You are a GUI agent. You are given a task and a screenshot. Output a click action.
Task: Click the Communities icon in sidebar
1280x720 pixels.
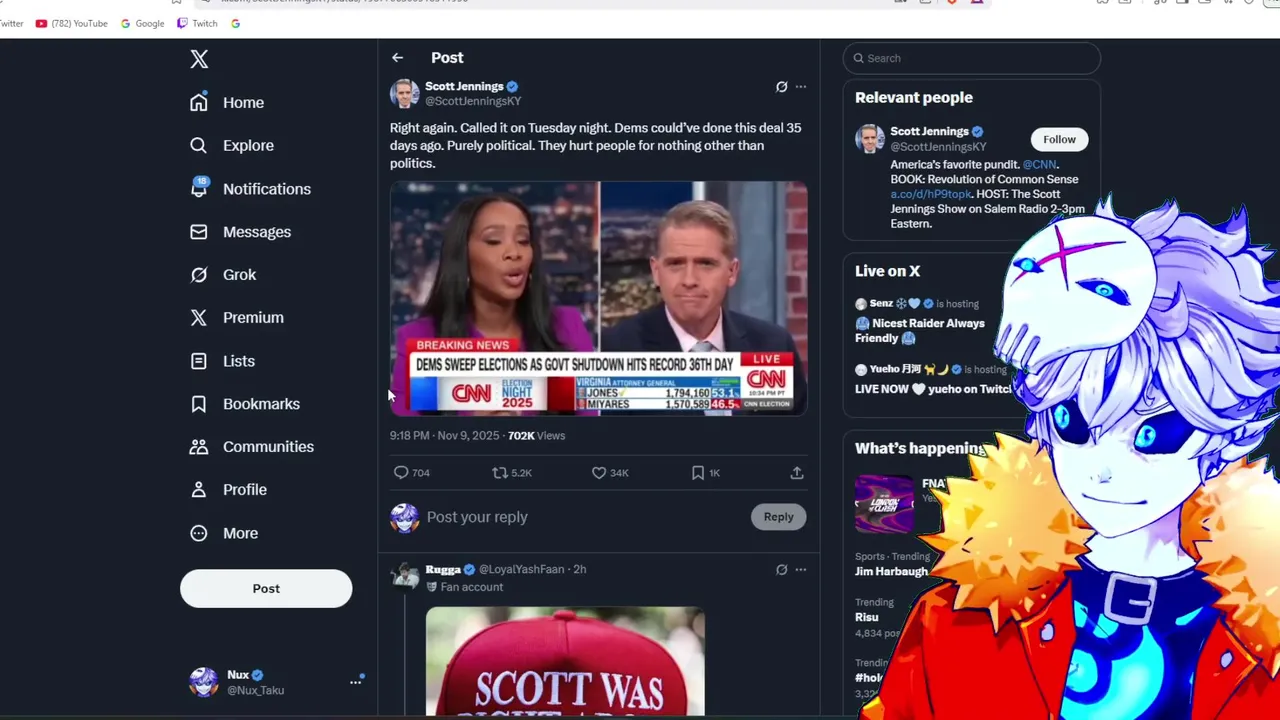pyautogui.click(x=199, y=447)
